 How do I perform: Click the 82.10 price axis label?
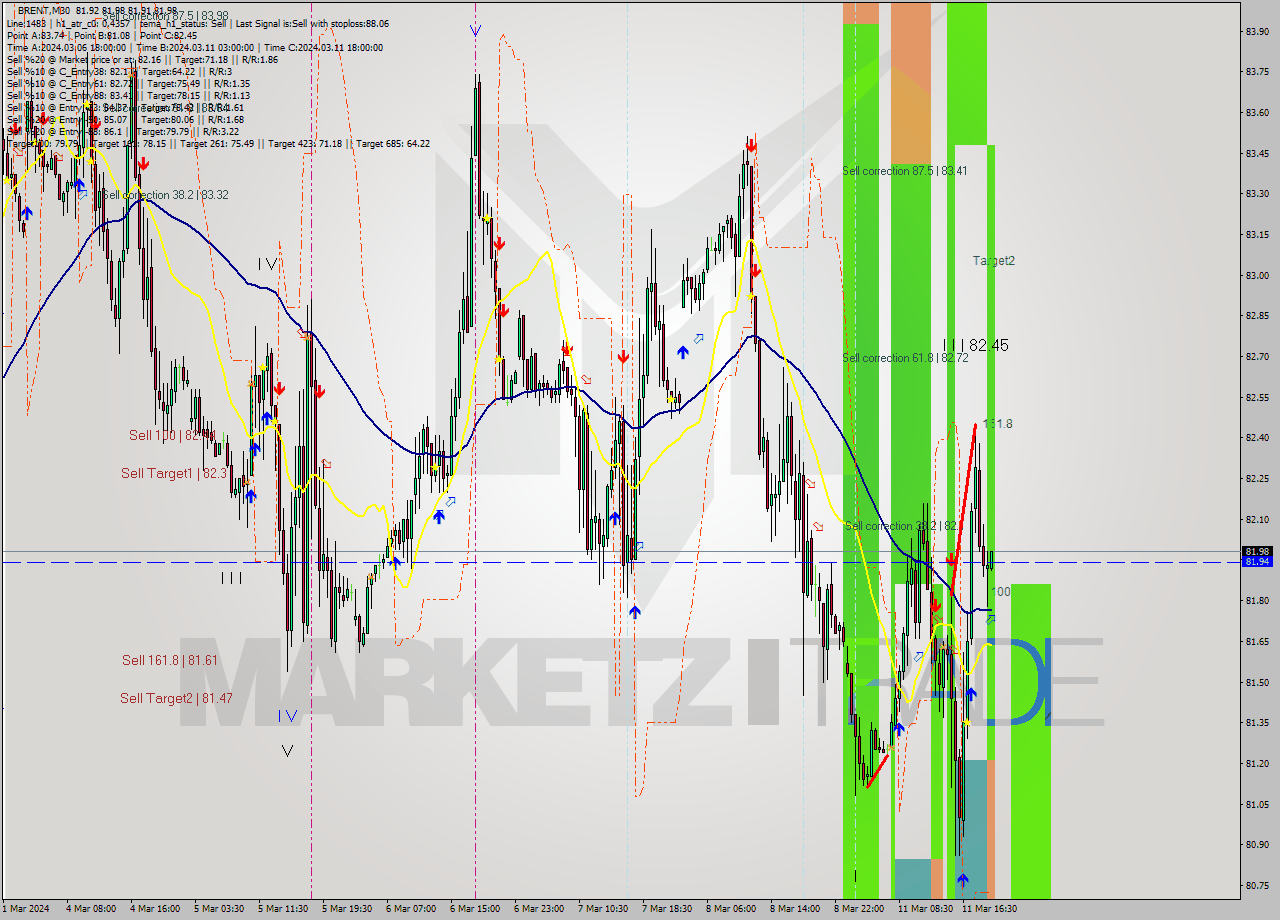click(x=1257, y=519)
